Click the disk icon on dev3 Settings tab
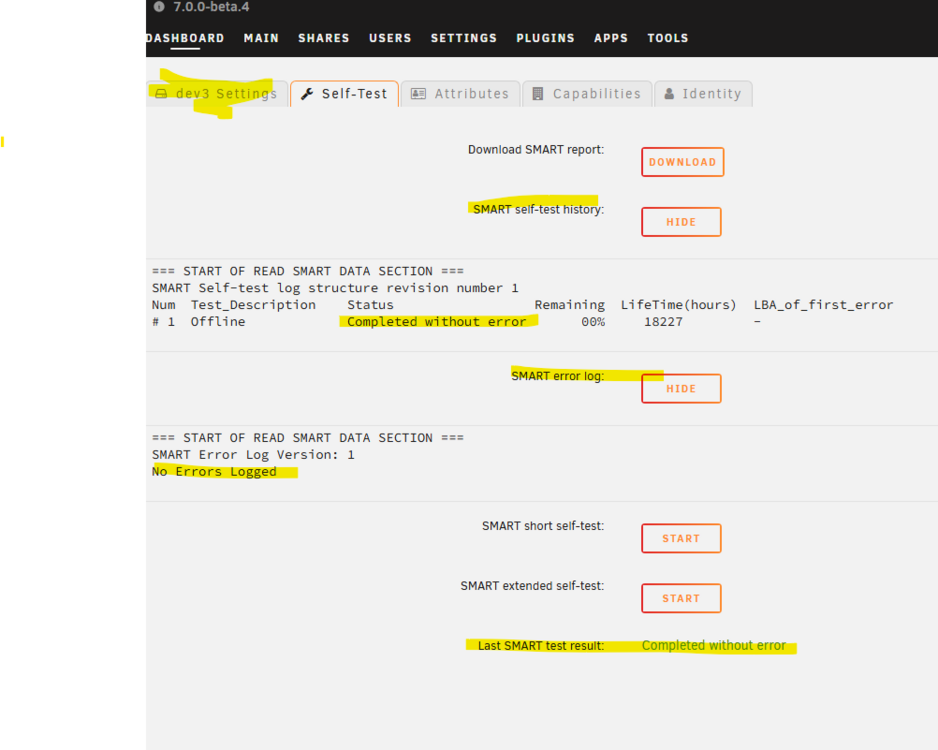This screenshot has height=750, width=938. click(161, 94)
